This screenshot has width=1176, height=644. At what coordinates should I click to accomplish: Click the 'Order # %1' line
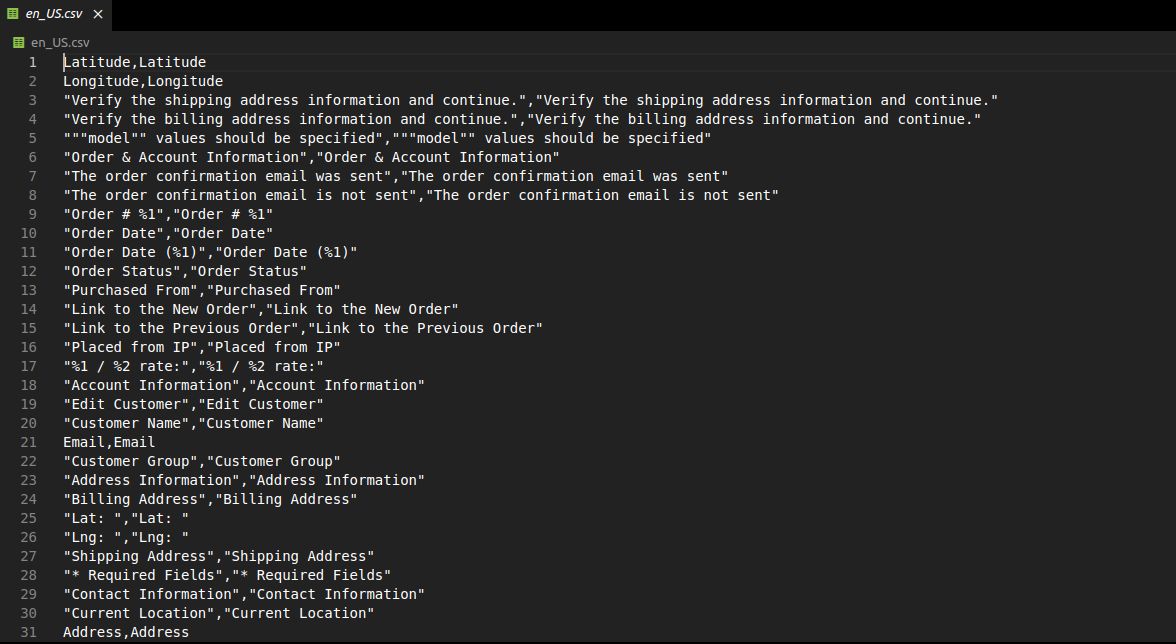[168, 214]
